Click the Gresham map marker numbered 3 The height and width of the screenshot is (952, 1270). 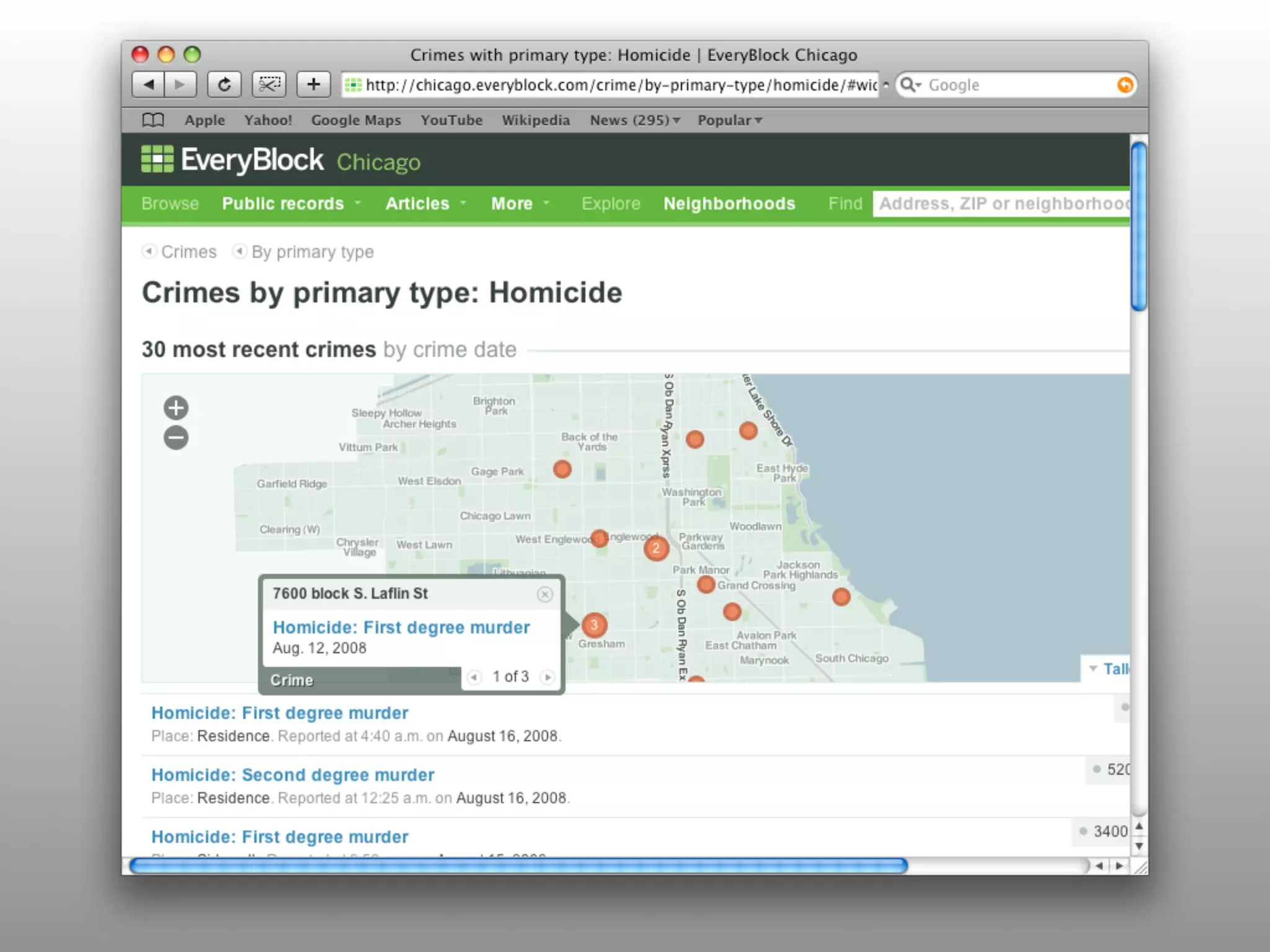coord(594,625)
